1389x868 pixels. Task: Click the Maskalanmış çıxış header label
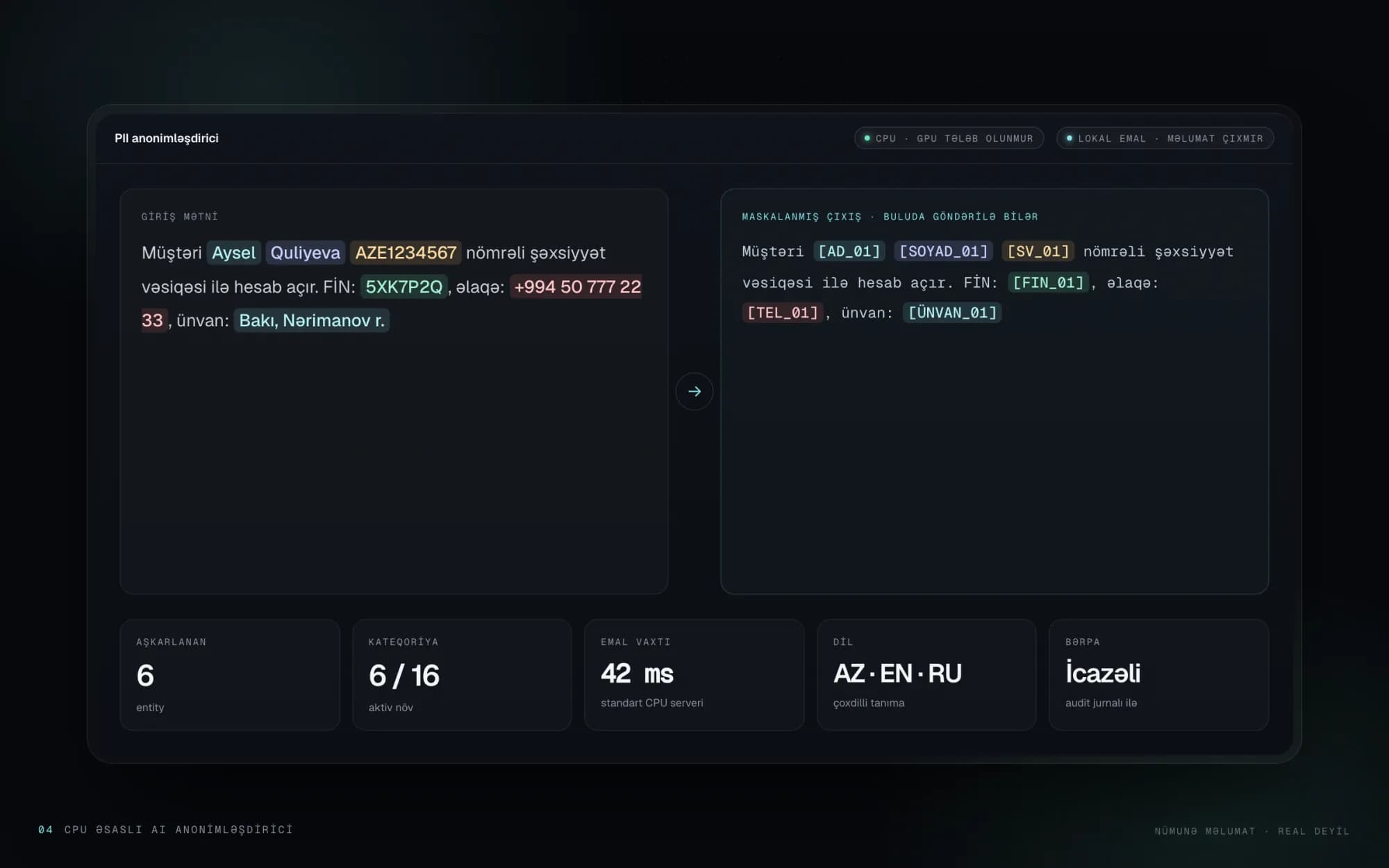click(x=890, y=217)
